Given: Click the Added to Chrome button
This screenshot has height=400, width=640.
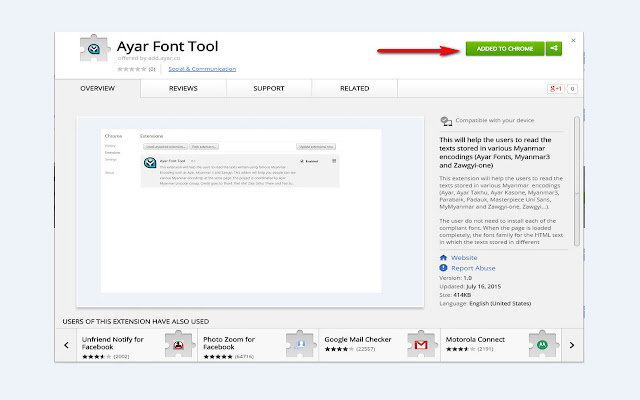Looking at the screenshot, I should tap(505, 49).
